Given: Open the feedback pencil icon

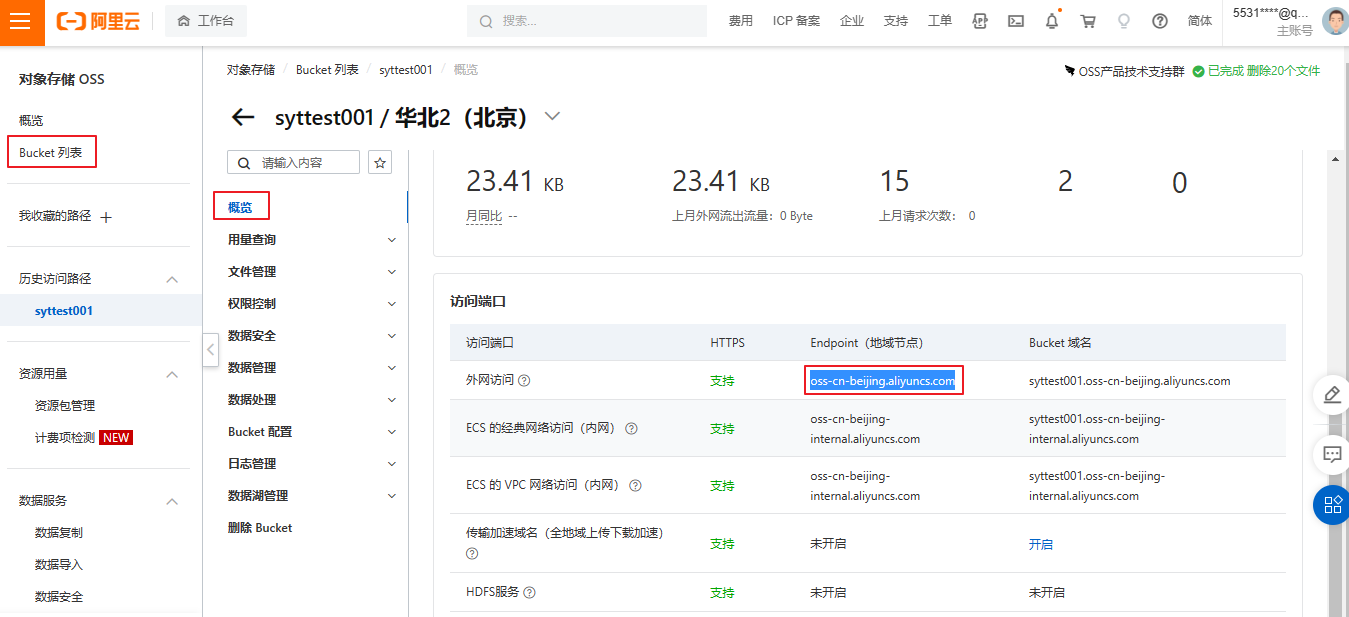Looking at the screenshot, I should coord(1332,394).
